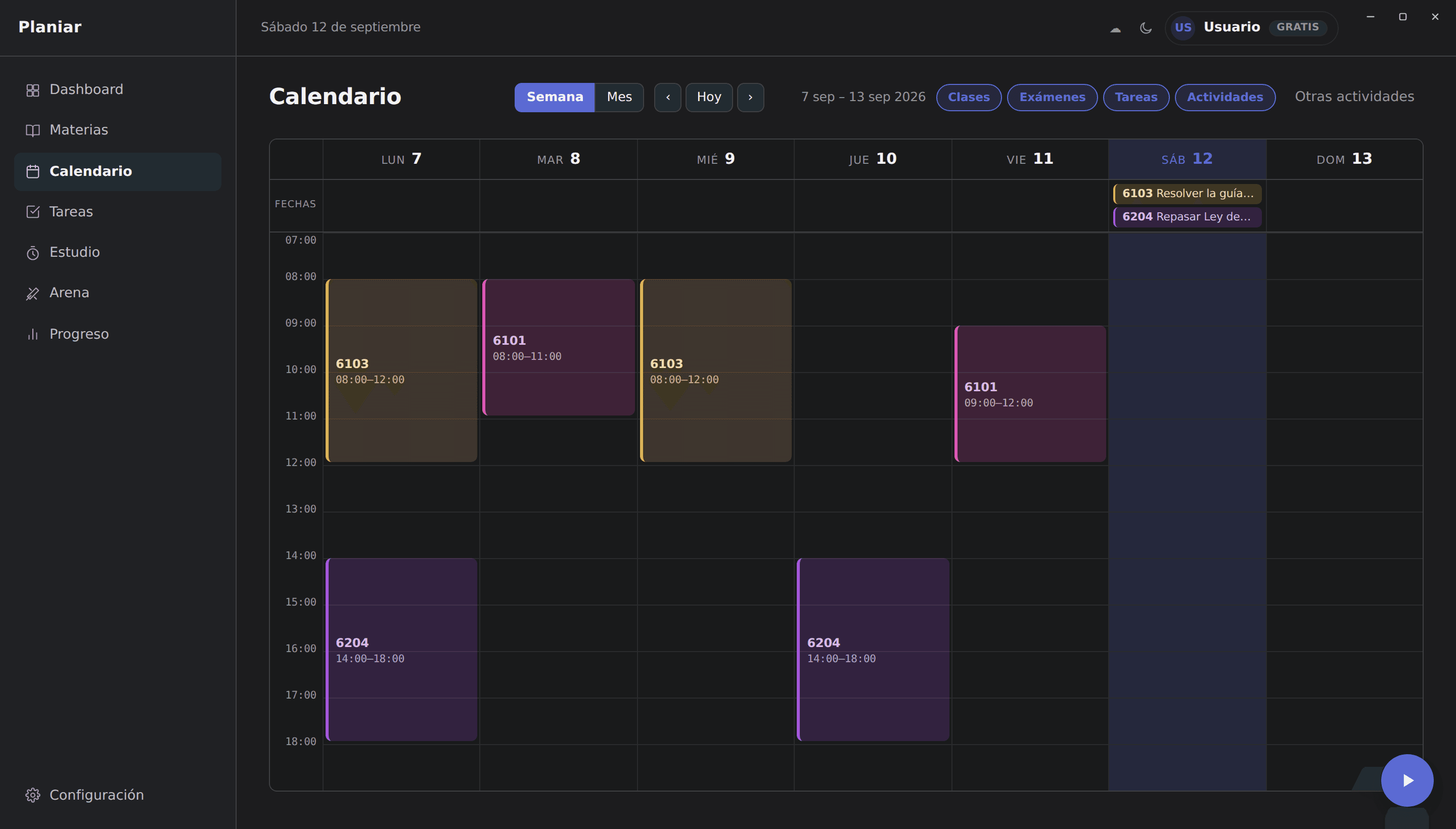Click the US user avatar
Viewport: 1456px width, 829px height.
point(1182,27)
